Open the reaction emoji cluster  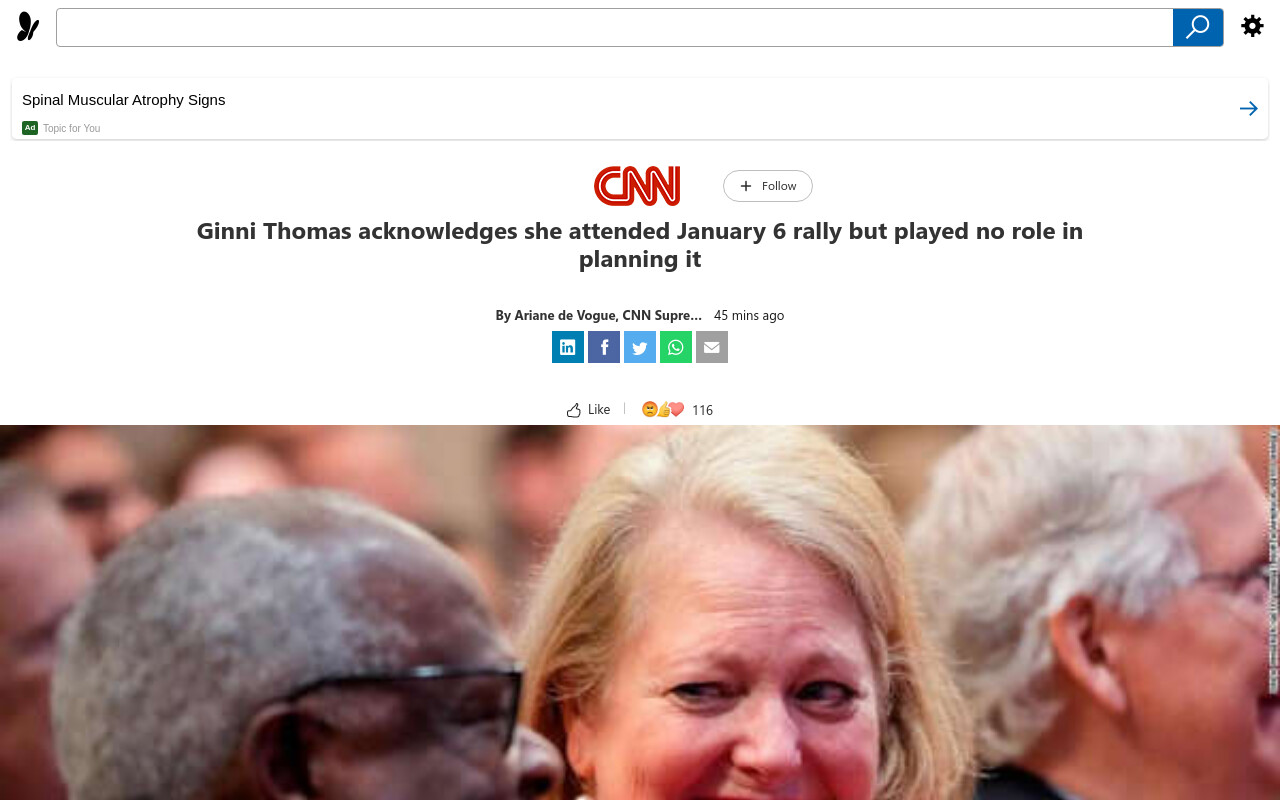click(x=663, y=409)
